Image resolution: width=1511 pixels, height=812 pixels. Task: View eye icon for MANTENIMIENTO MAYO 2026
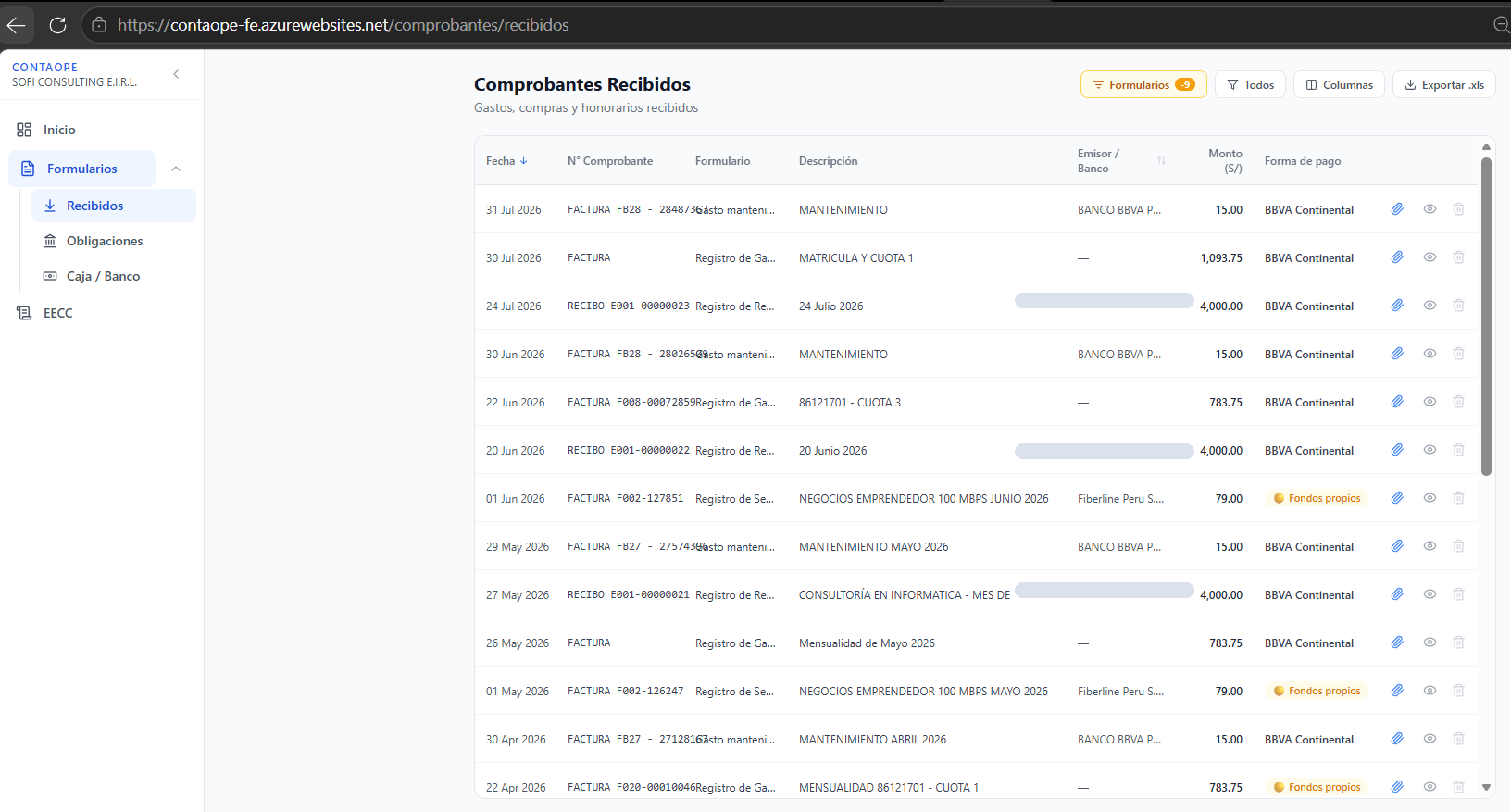(1430, 546)
